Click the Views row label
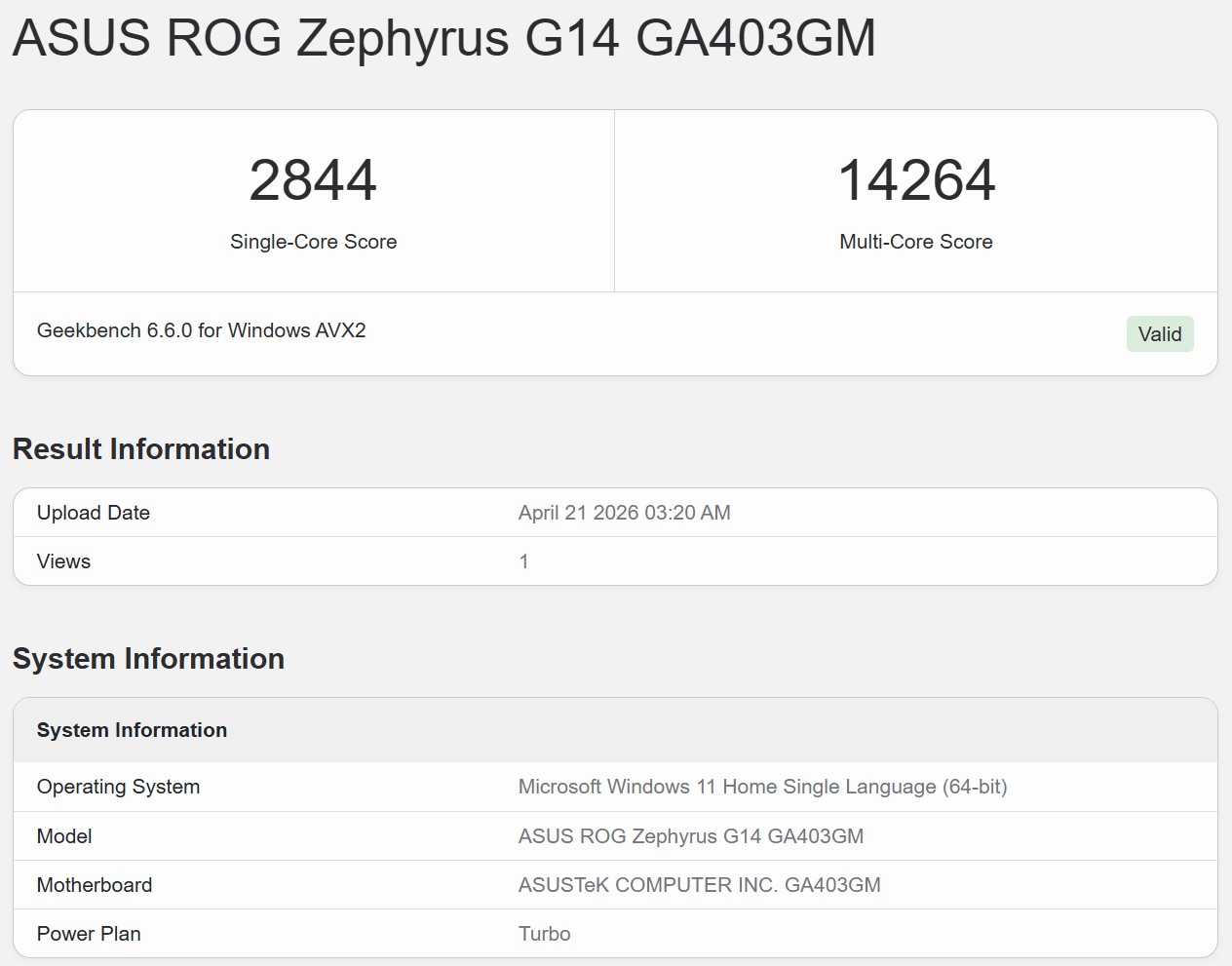Image resolution: width=1232 pixels, height=966 pixels. [x=63, y=561]
